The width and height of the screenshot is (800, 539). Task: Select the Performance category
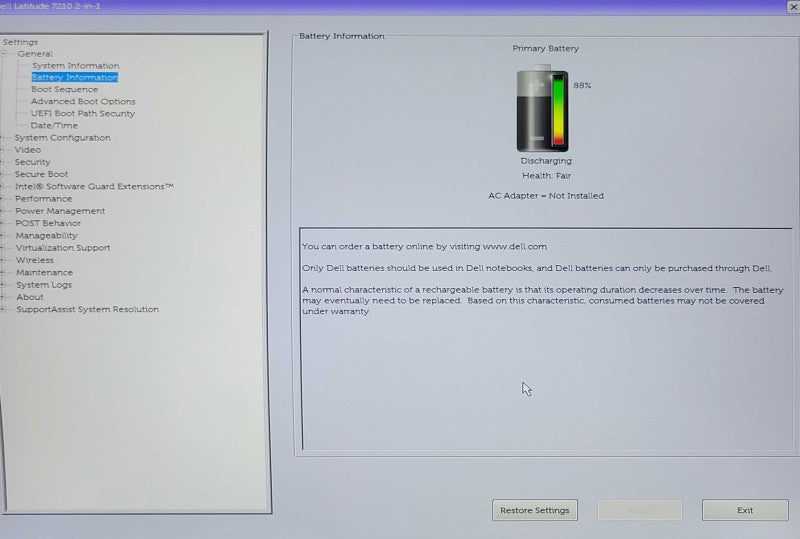(43, 199)
